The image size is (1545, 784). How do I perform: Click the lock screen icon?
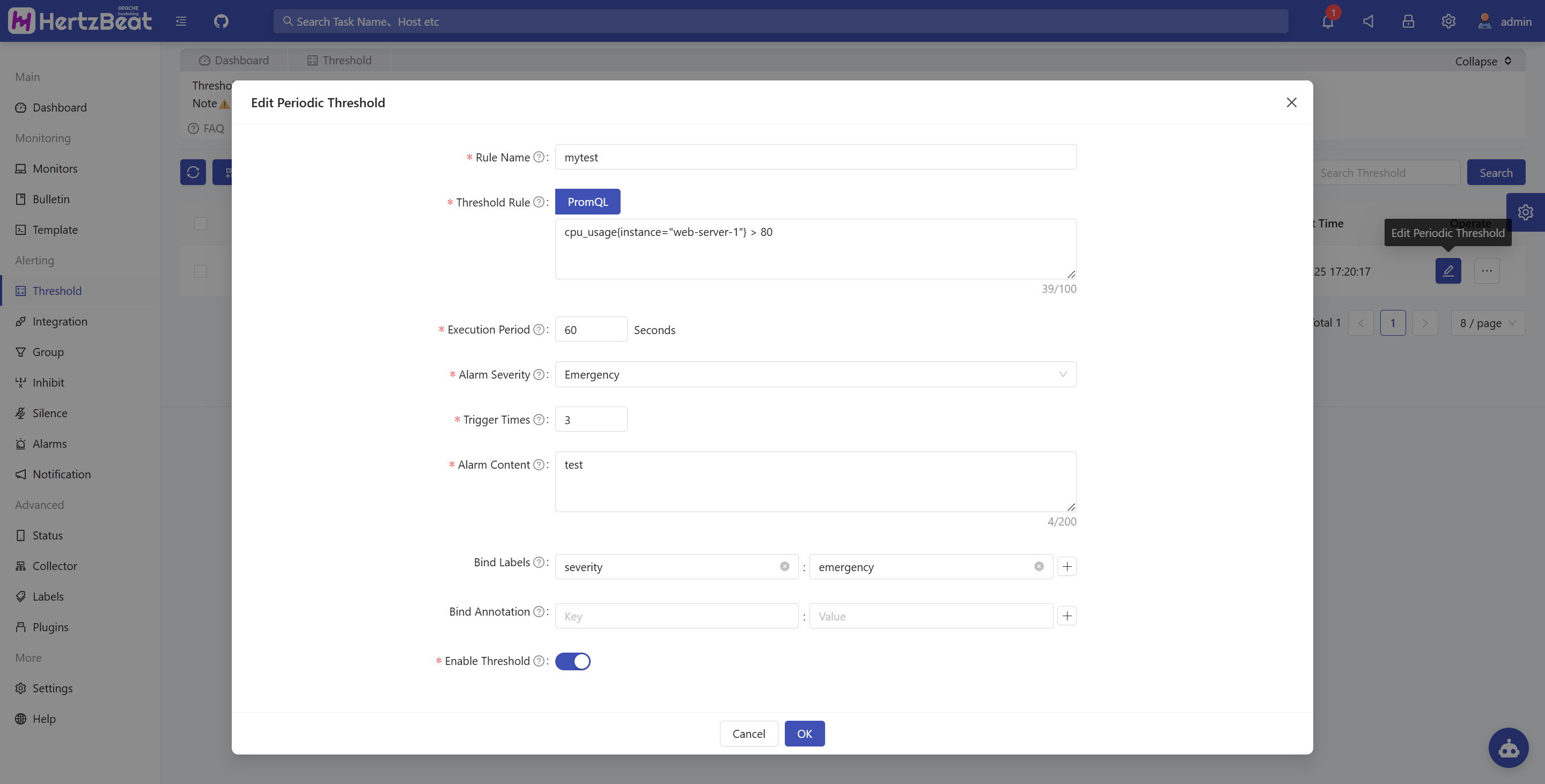click(x=1408, y=21)
